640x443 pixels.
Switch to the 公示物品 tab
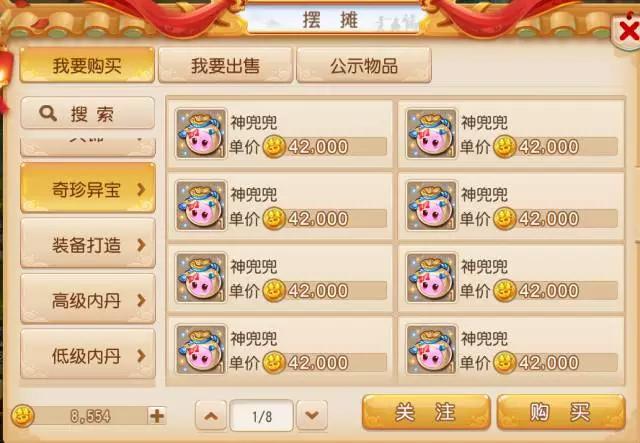click(364, 65)
